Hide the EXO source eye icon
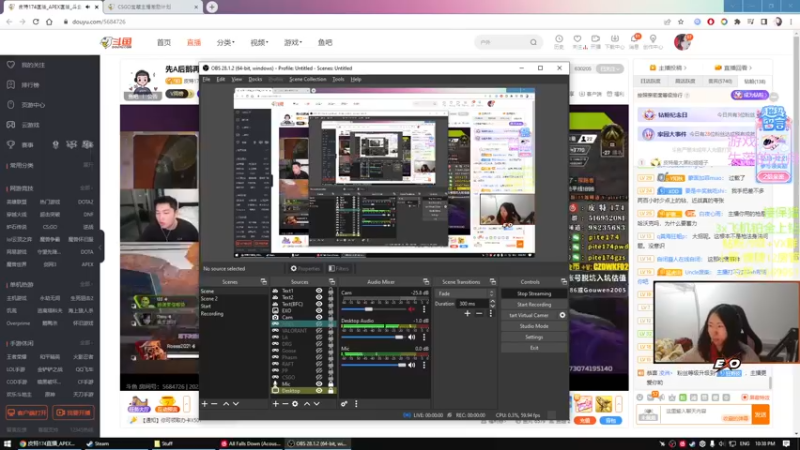 click(x=319, y=311)
